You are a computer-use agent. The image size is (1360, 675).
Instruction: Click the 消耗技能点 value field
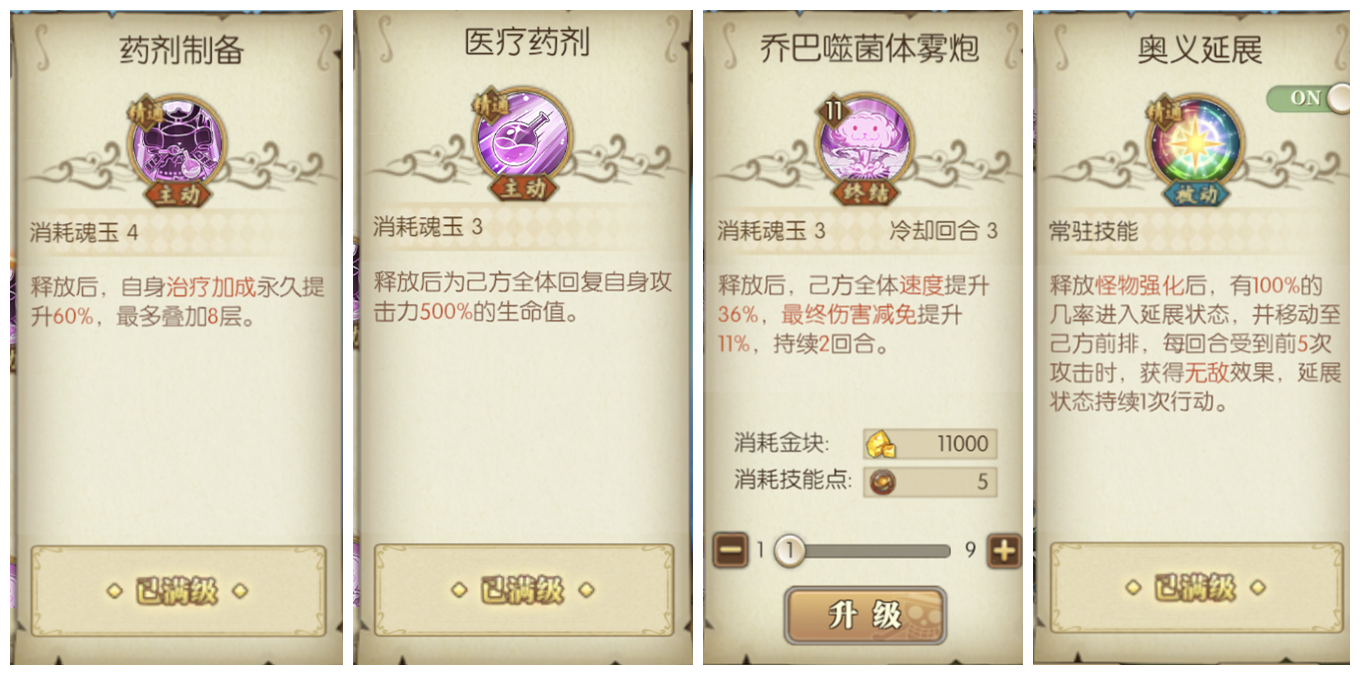[x=930, y=482]
